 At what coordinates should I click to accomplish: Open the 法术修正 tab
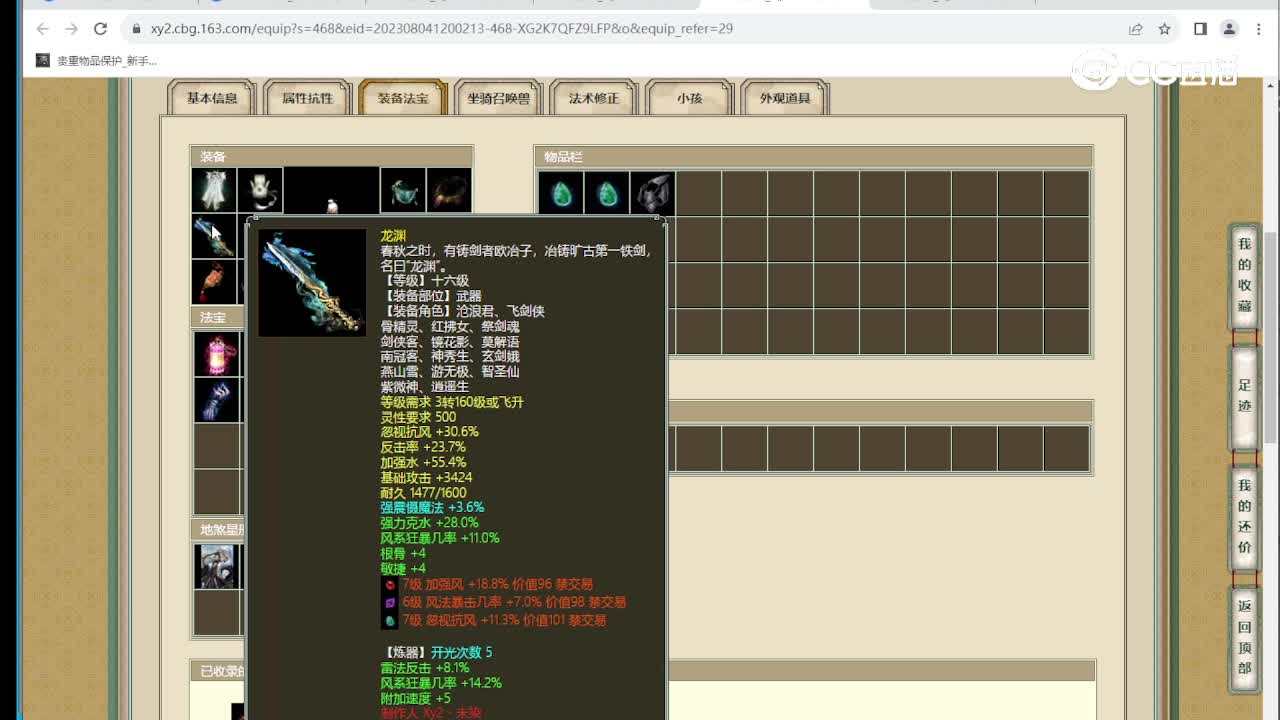click(x=594, y=98)
